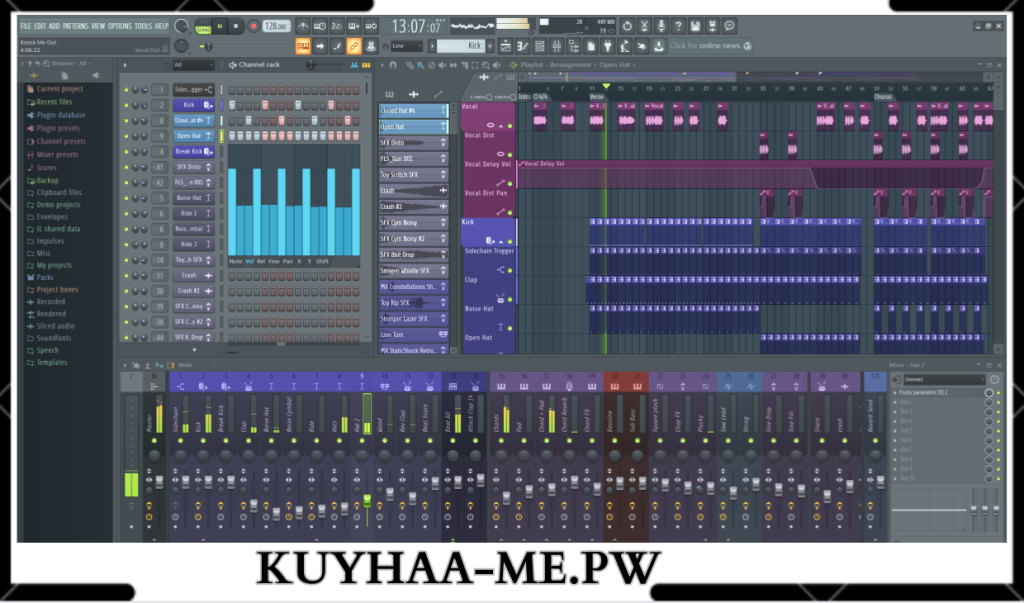Click the Verse timeline marker

tap(596, 97)
